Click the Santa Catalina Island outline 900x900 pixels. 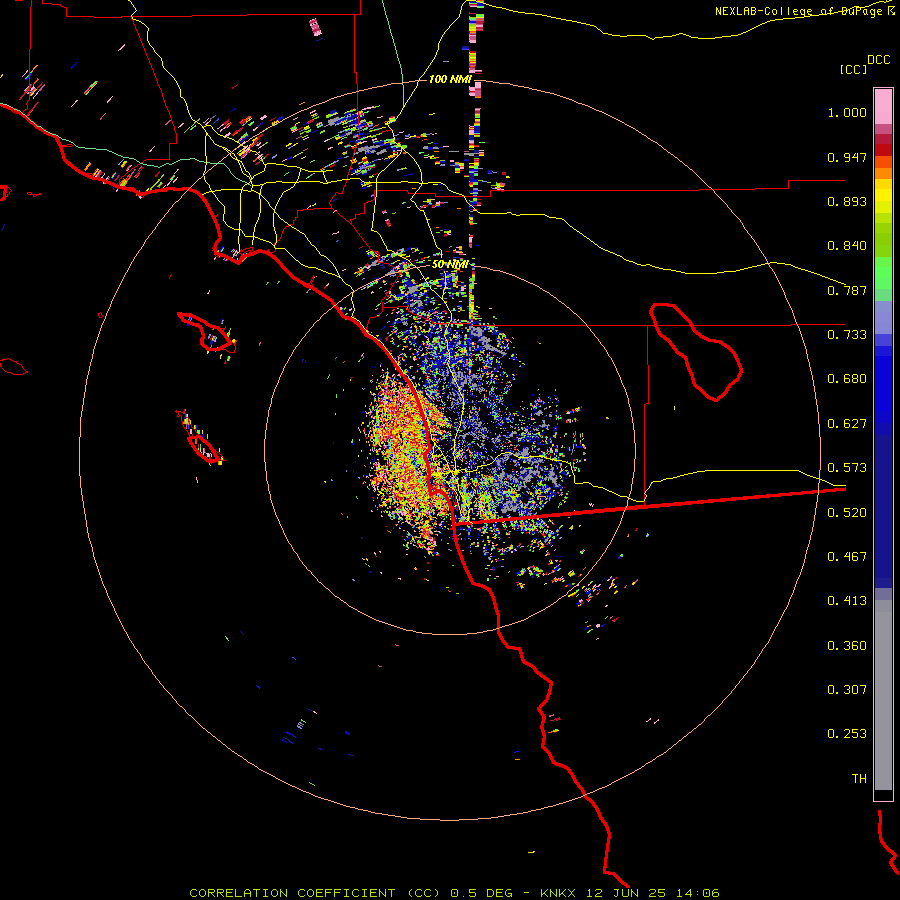click(x=207, y=332)
